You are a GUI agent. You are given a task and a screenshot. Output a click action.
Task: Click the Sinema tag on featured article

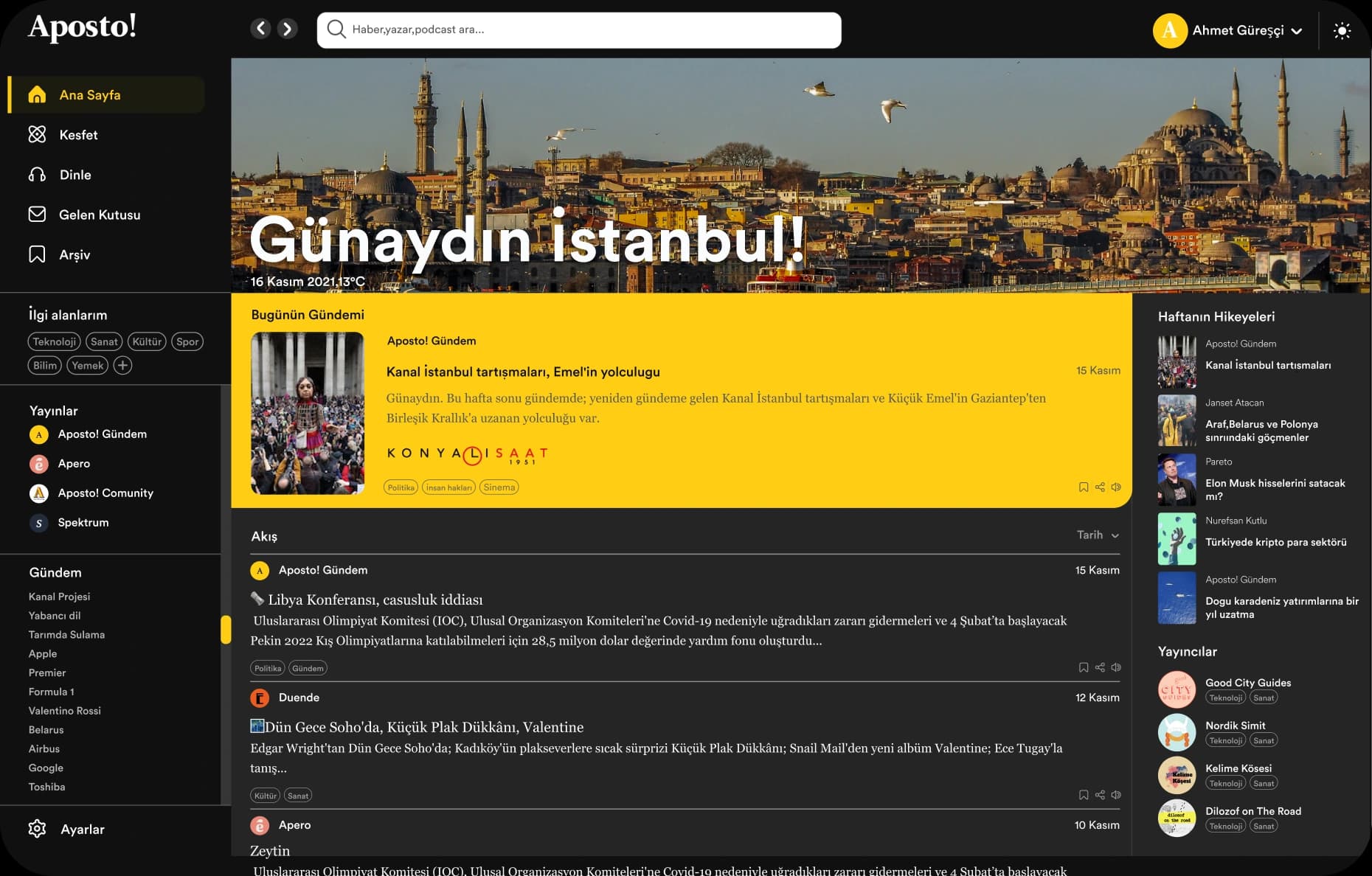click(499, 487)
